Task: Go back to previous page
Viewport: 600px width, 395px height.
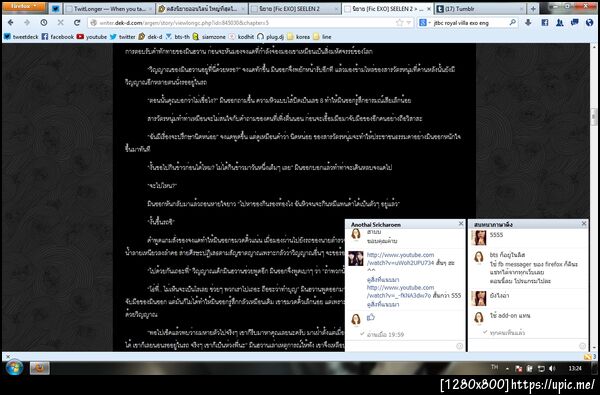Action: [x=11, y=23]
